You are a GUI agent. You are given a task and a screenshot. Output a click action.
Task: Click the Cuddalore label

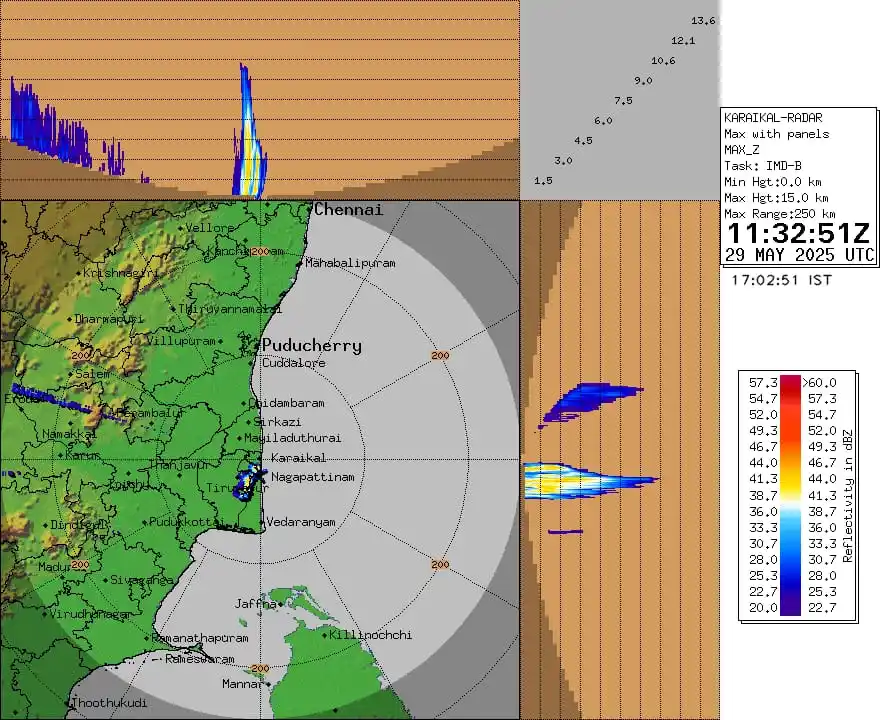coord(294,363)
